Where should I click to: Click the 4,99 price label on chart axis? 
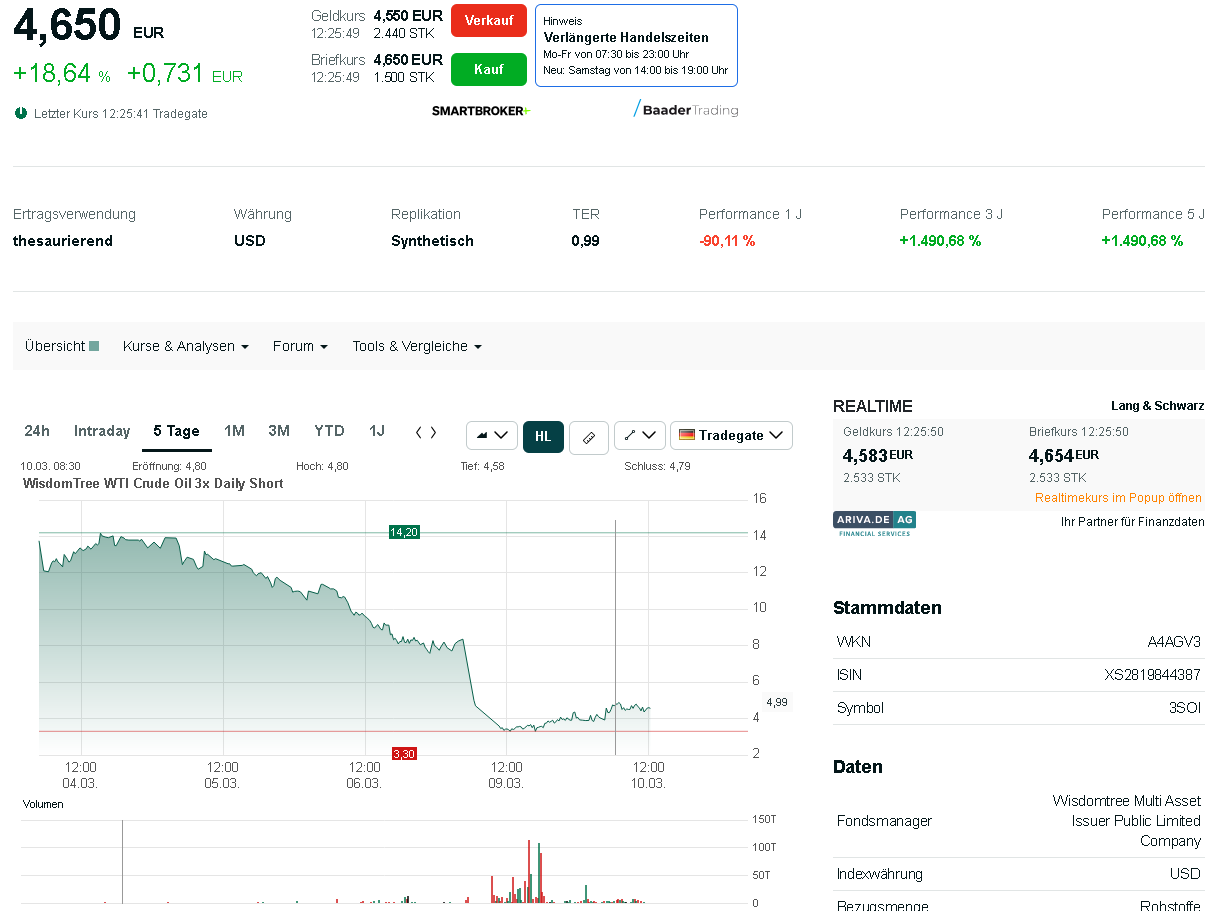(777, 702)
